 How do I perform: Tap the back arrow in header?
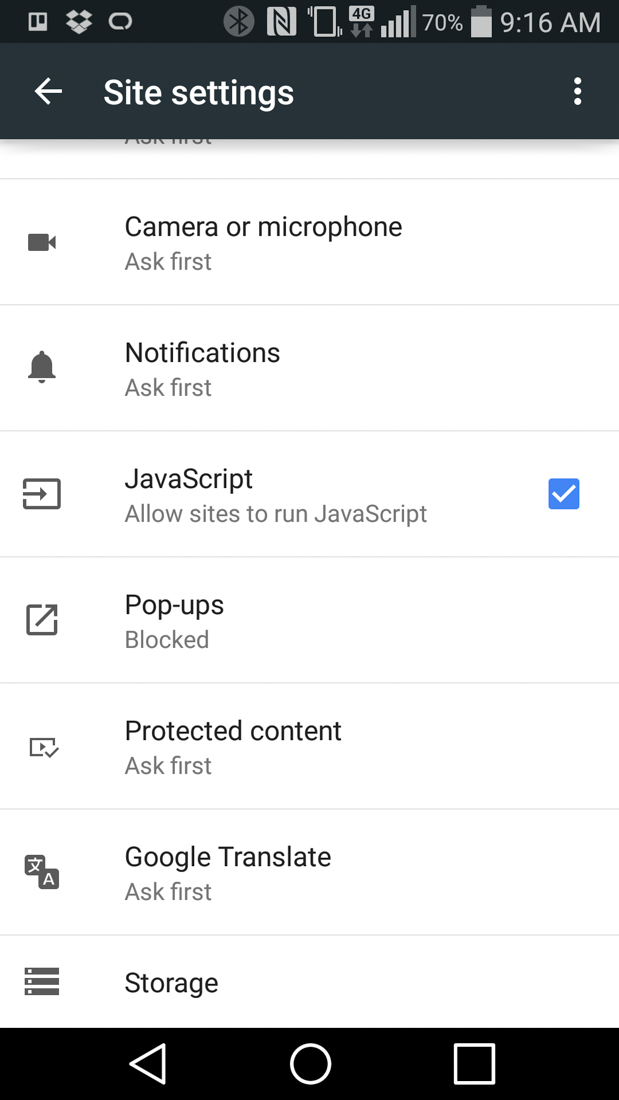[48, 92]
